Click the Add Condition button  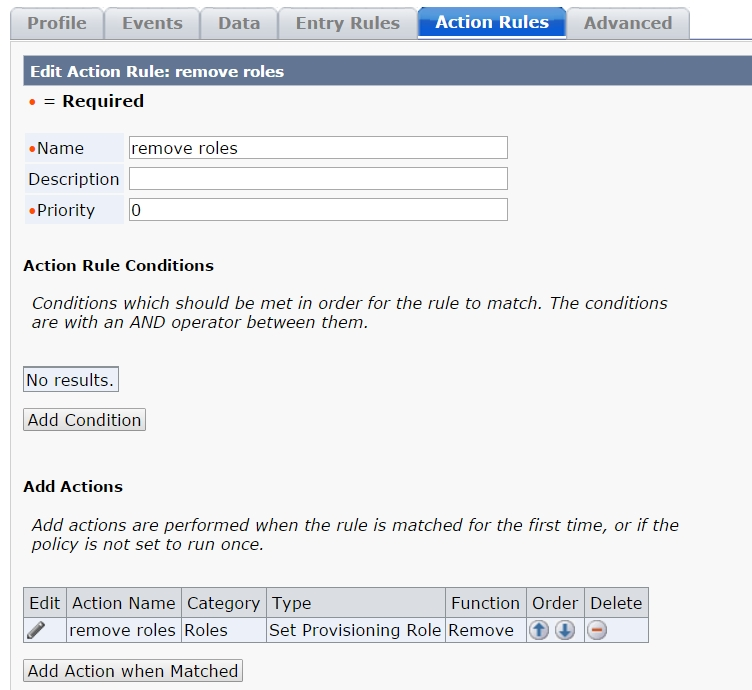(x=84, y=420)
